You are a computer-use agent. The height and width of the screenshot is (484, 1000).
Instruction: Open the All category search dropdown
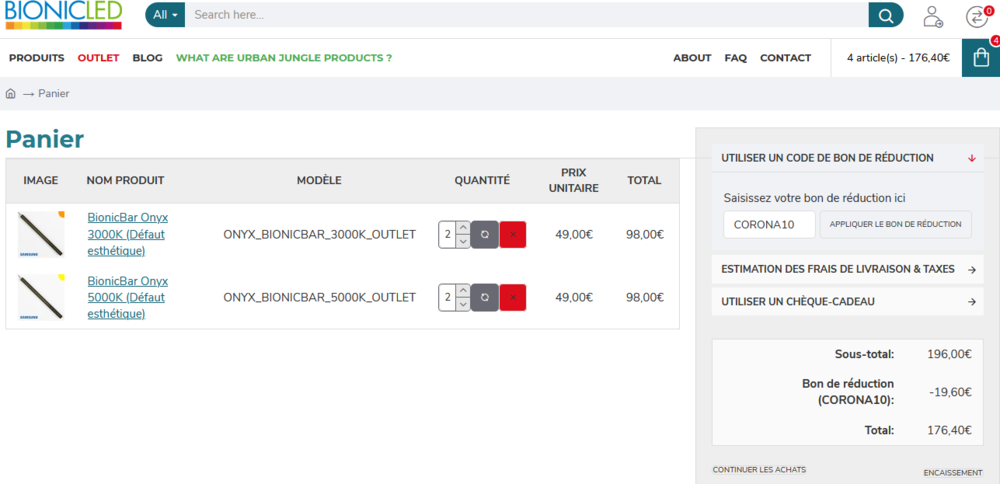coord(165,15)
